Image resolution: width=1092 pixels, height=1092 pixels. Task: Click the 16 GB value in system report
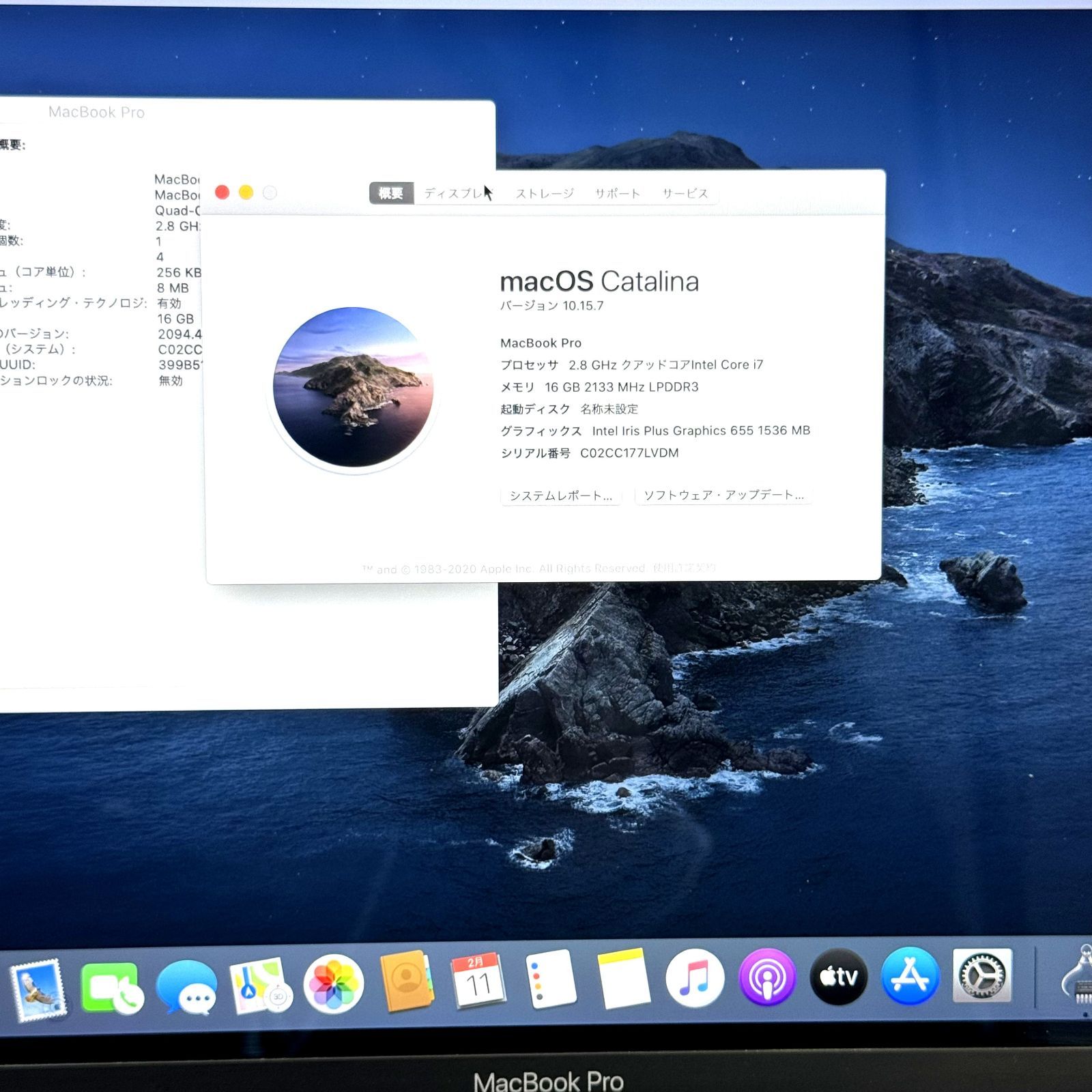pyautogui.click(x=175, y=319)
